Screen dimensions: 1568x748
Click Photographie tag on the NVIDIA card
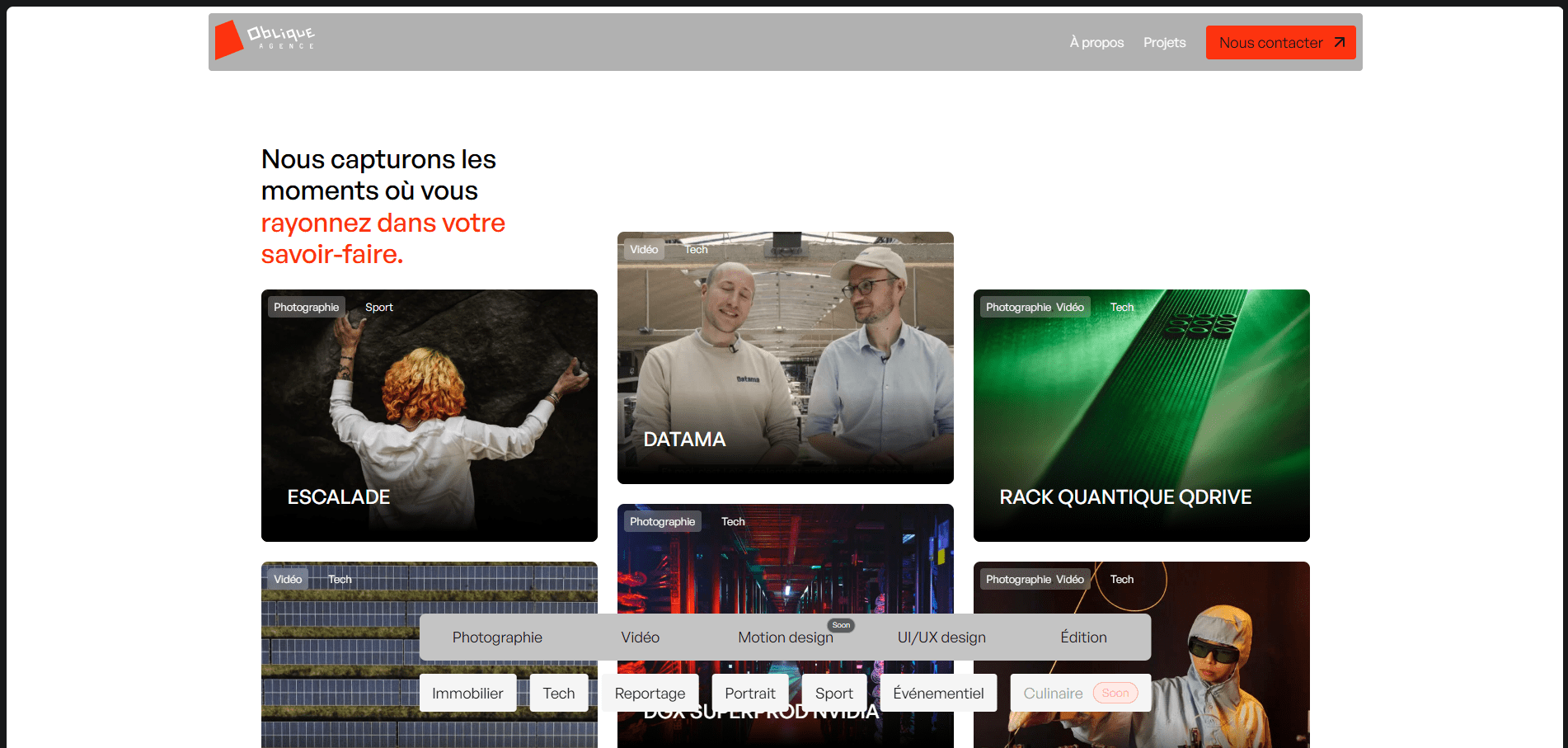click(663, 522)
